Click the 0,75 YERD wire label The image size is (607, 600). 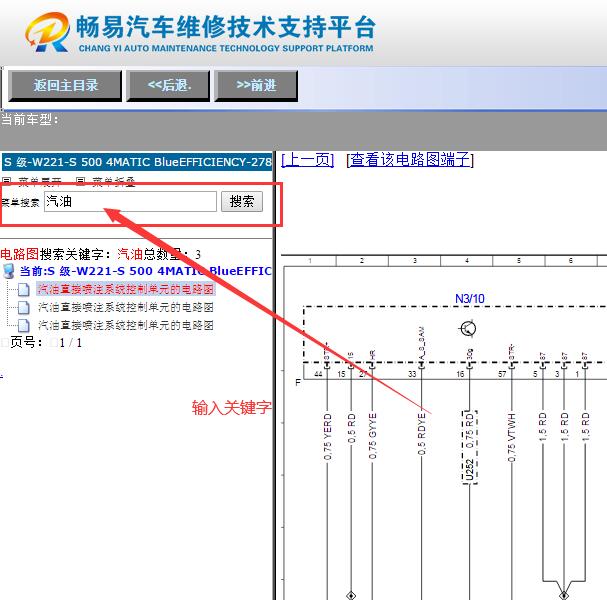(x=328, y=437)
